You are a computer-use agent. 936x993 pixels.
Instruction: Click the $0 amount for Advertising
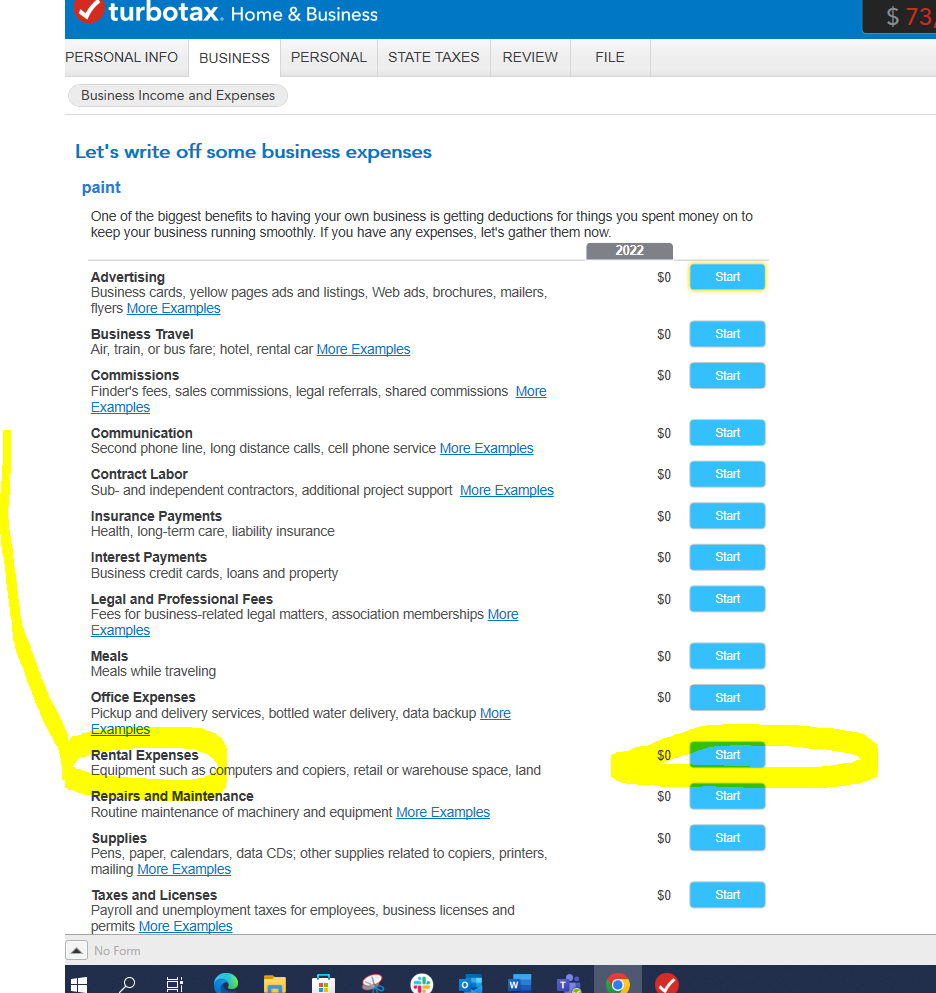point(664,277)
